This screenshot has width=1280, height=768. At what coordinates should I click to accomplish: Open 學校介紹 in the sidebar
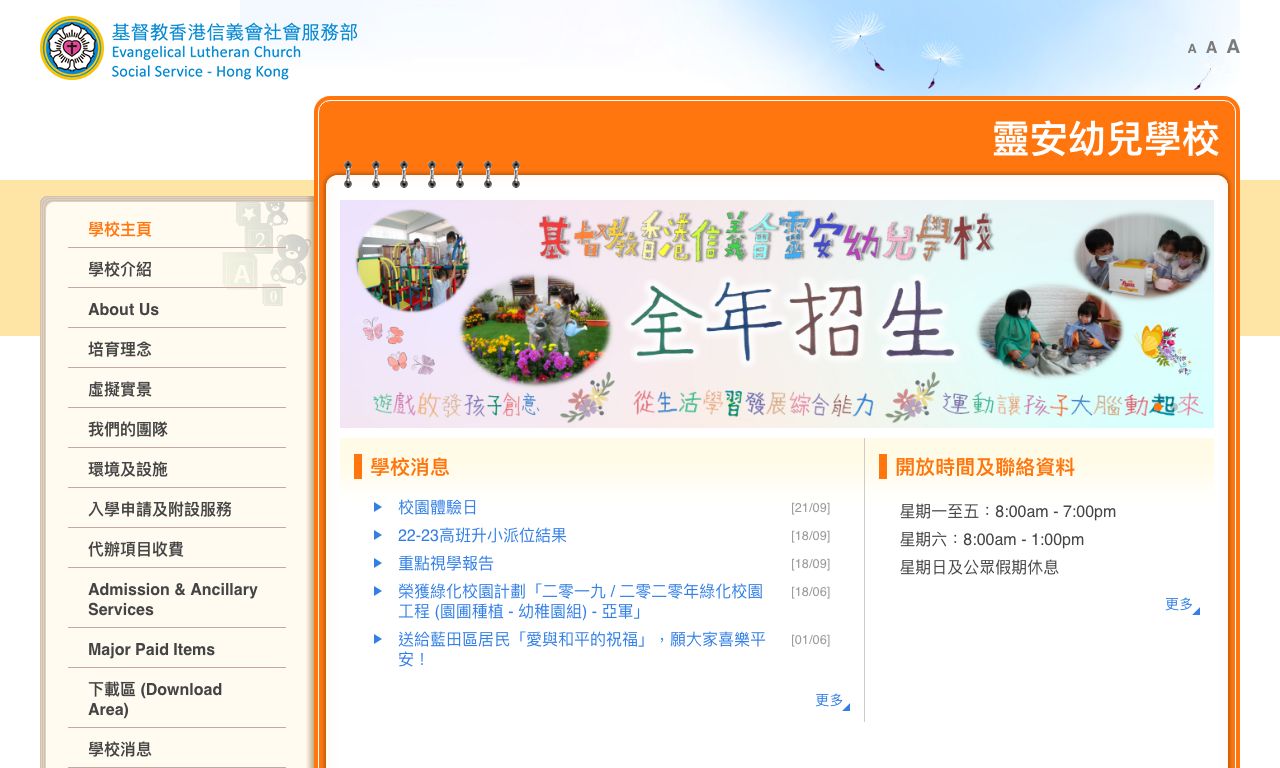[120, 269]
